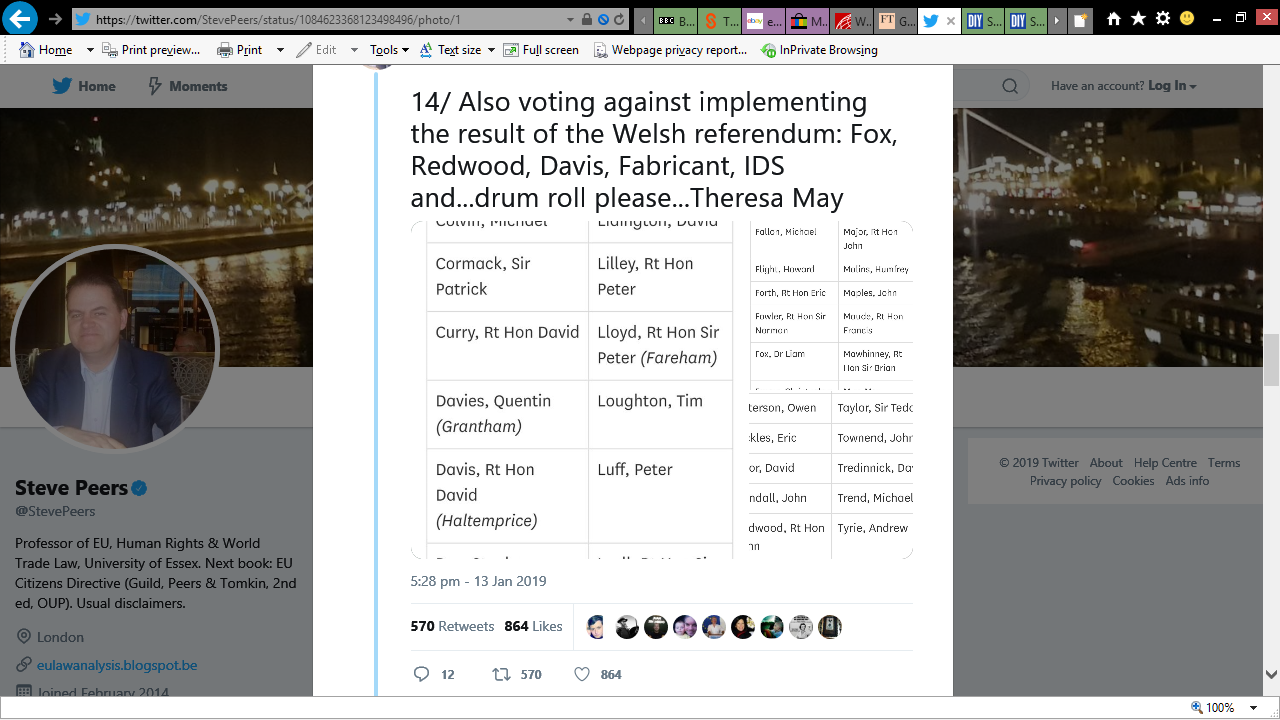Click the reply speech bubble icon
1280x720 pixels.
point(421,674)
